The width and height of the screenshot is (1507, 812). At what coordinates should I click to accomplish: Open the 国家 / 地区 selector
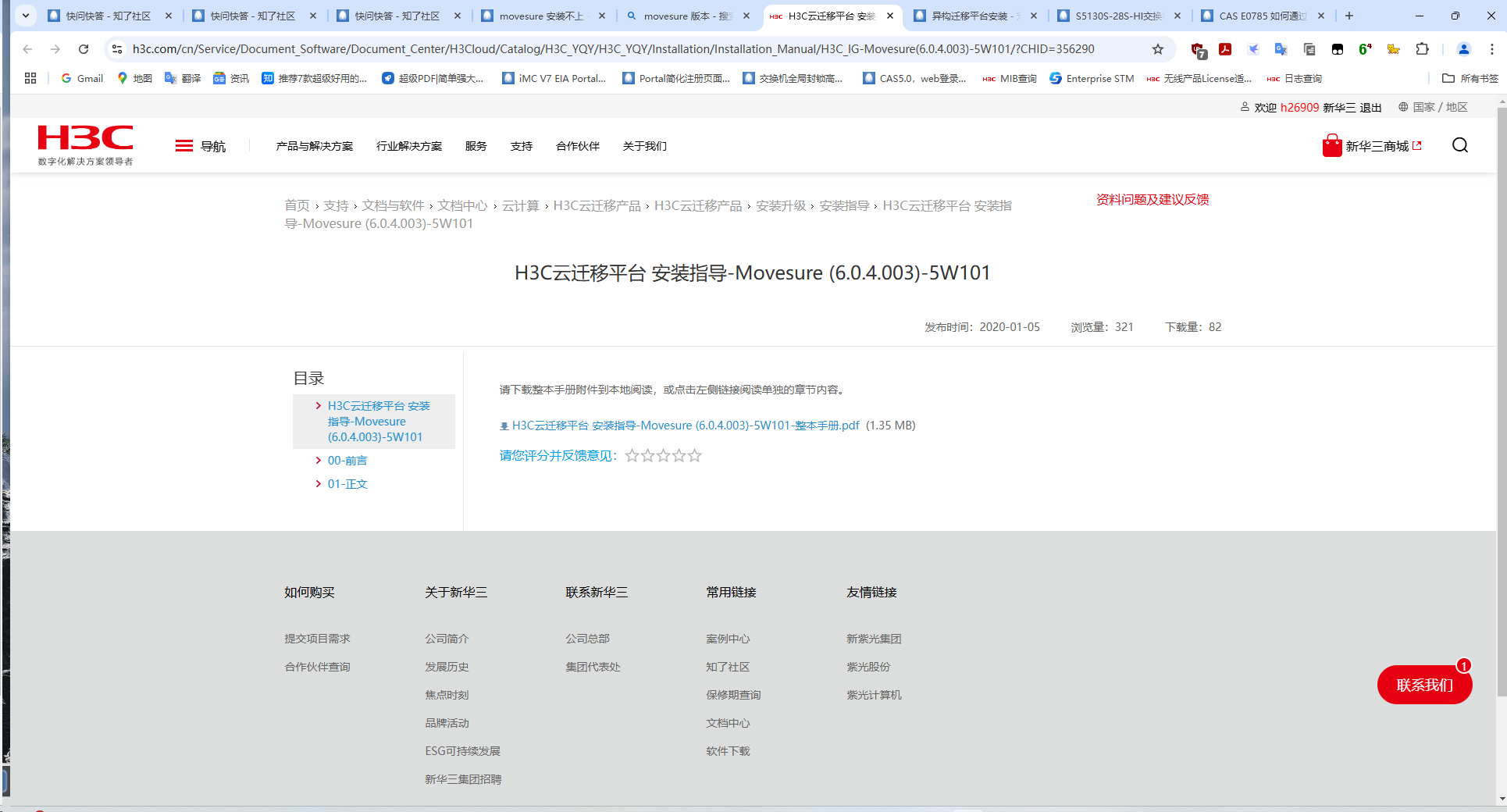tap(1433, 107)
